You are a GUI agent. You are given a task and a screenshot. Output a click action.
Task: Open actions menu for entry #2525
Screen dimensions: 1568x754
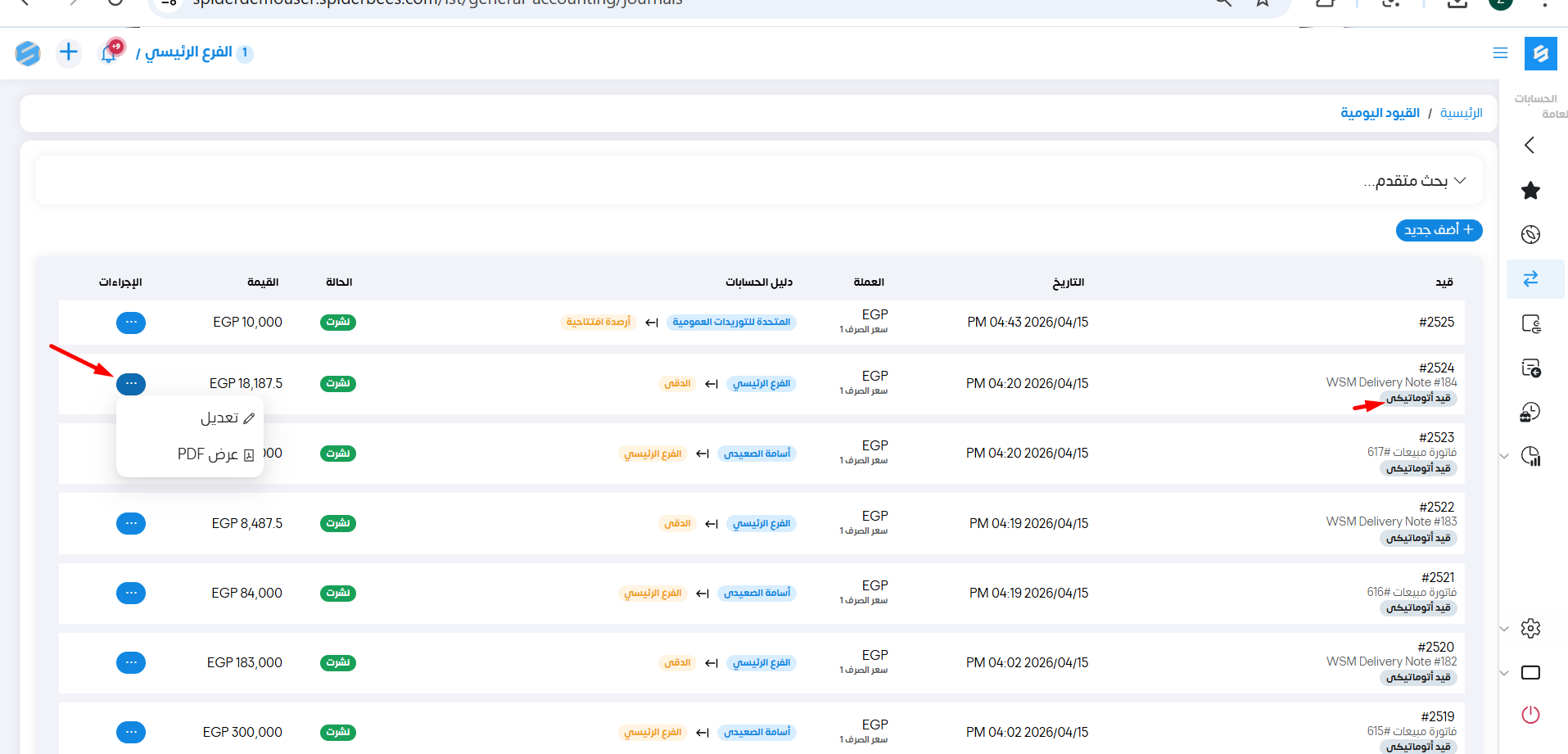pos(131,323)
